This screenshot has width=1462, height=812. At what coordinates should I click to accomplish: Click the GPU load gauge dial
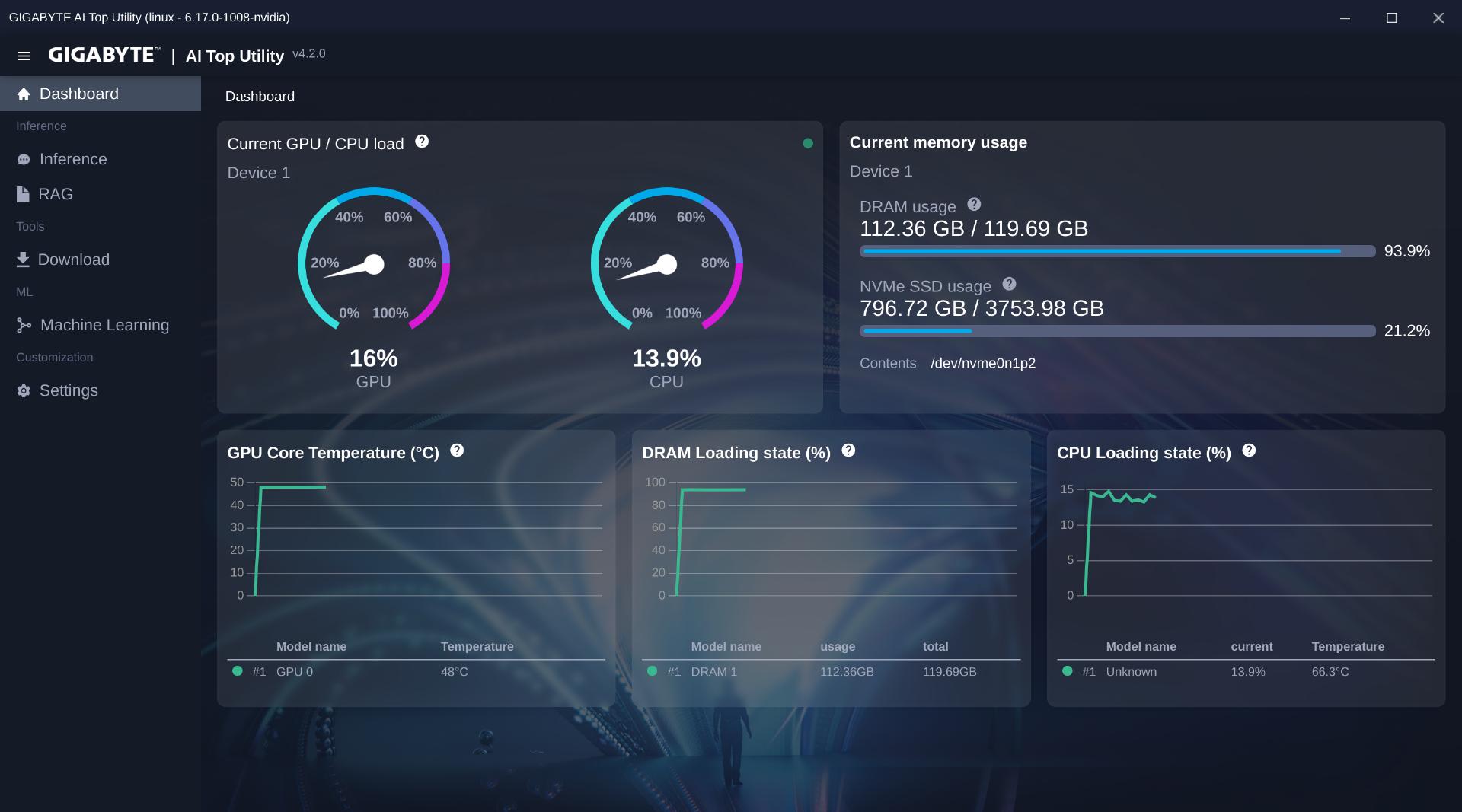tap(374, 259)
